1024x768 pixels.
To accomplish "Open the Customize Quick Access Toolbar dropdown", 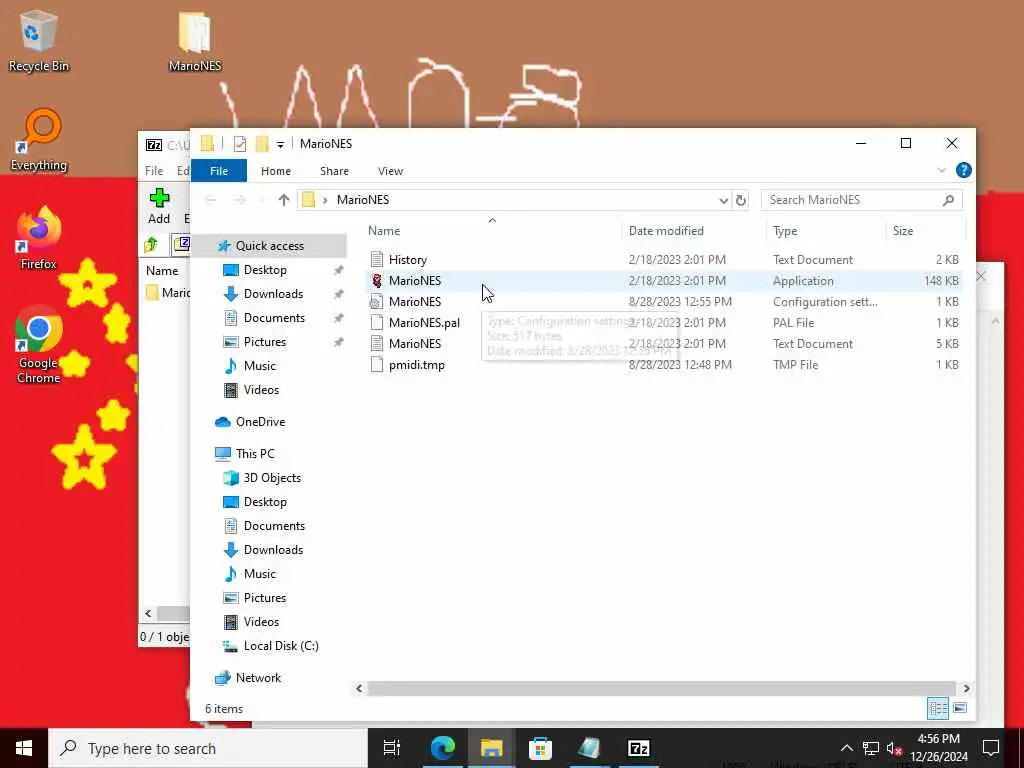I will point(280,144).
